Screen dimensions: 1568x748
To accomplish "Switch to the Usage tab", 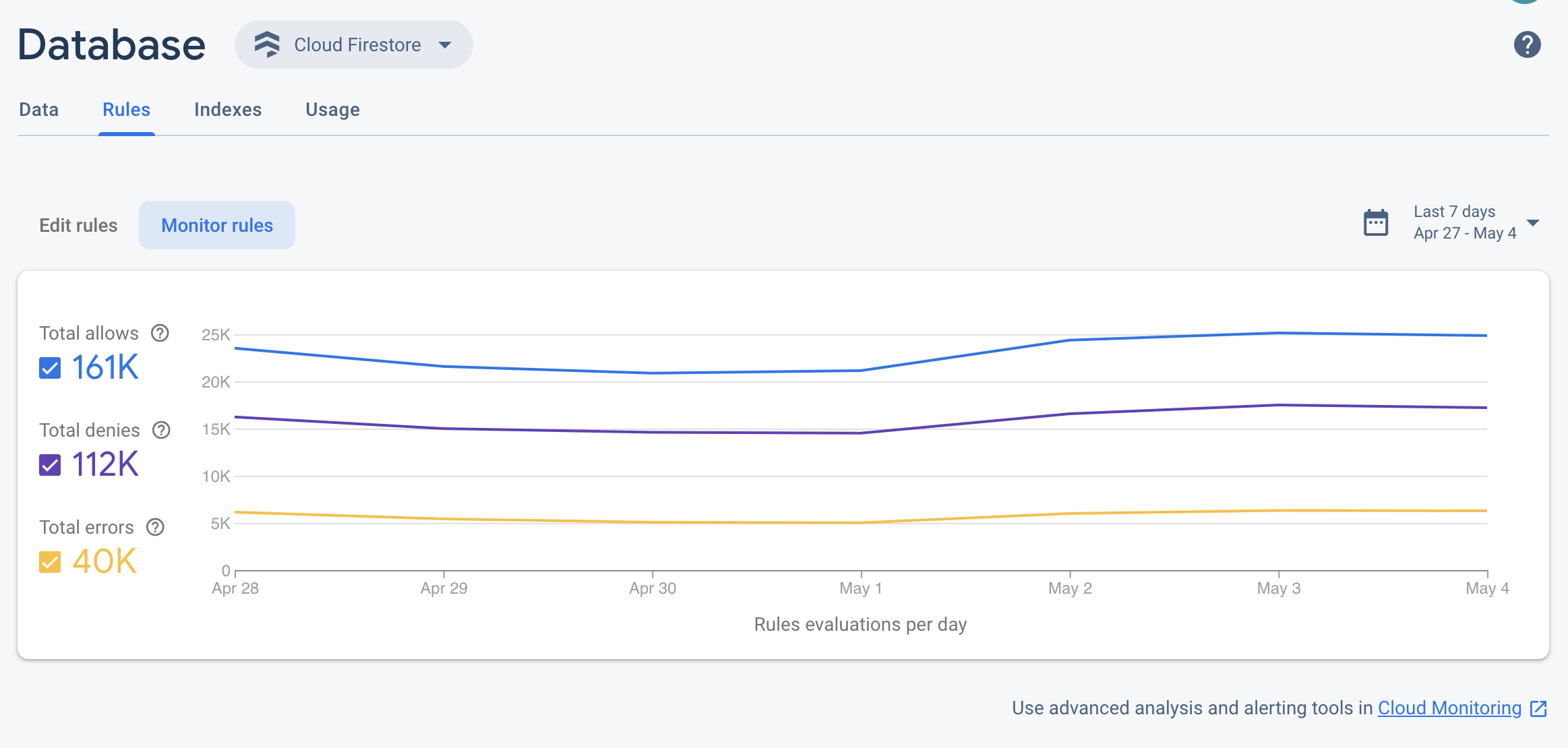I will pyautogui.click(x=333, y=109).
